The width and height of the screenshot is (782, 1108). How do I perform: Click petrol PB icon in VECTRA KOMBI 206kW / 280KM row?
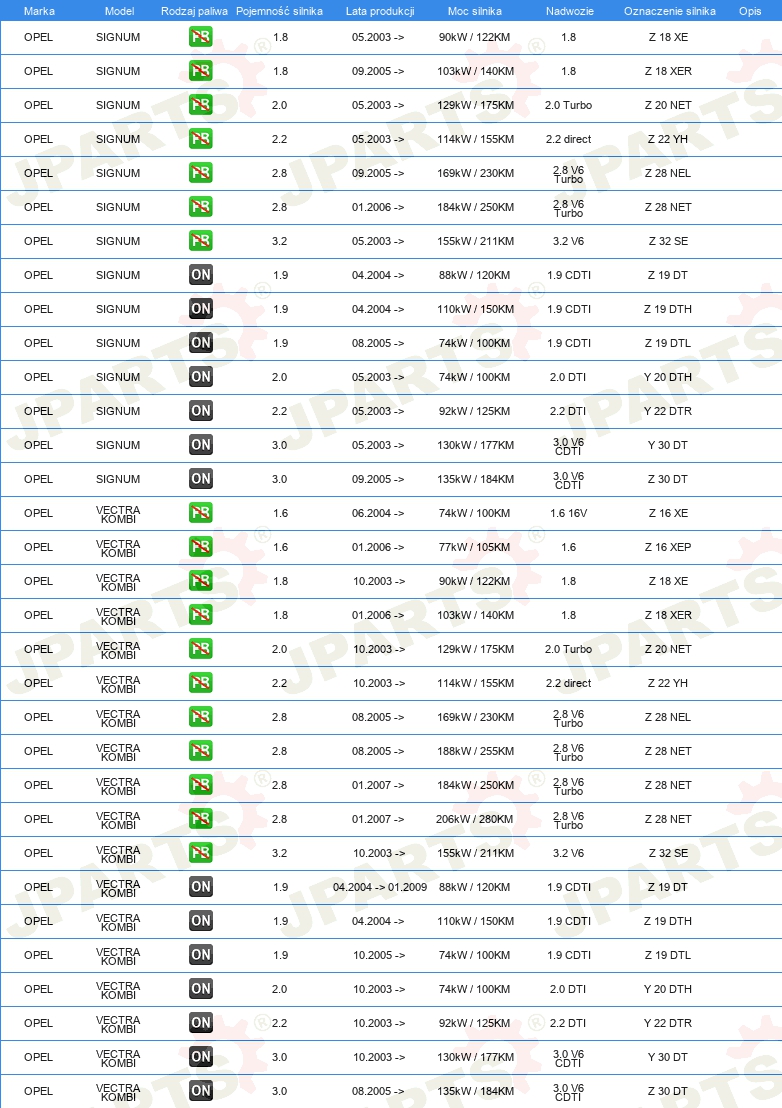pos(201,819)
